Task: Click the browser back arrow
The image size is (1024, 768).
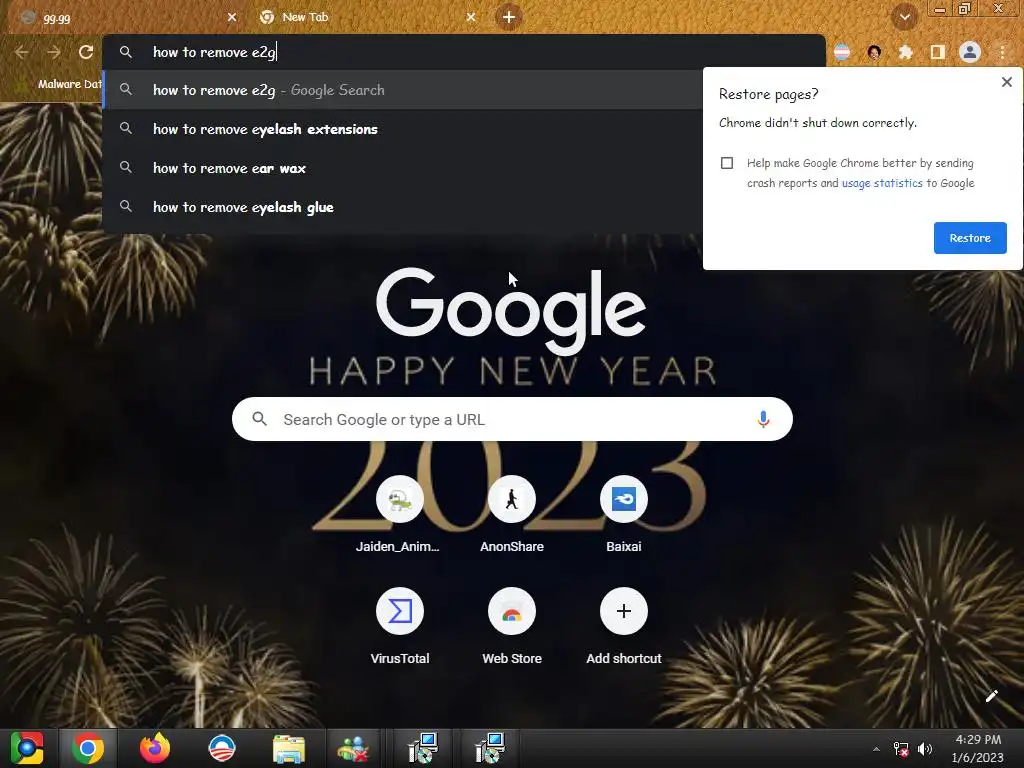Action: pyautogui.click(x=21, y=52)
